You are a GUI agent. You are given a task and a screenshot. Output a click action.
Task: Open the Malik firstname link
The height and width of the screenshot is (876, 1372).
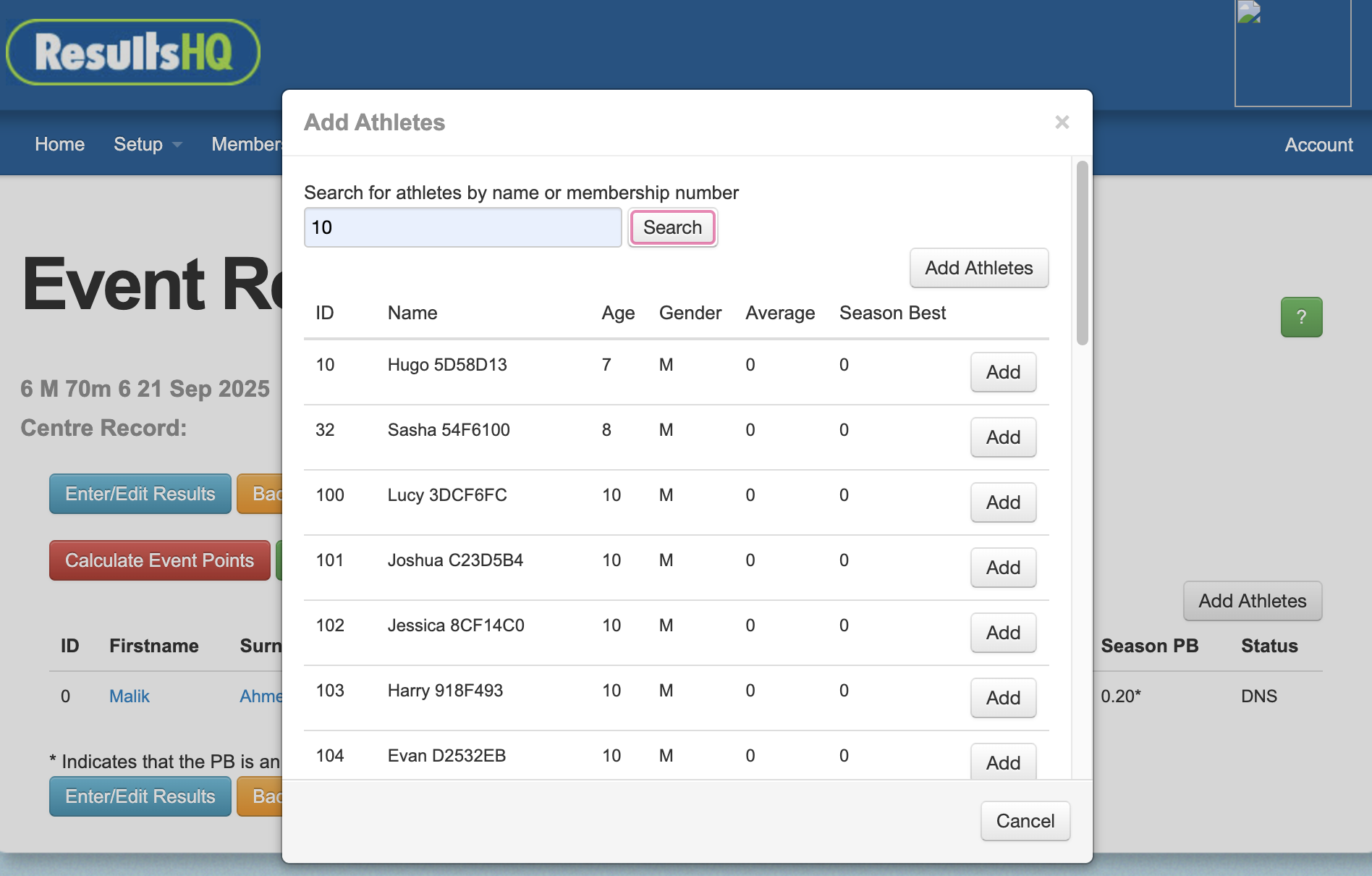coord(129,696)
